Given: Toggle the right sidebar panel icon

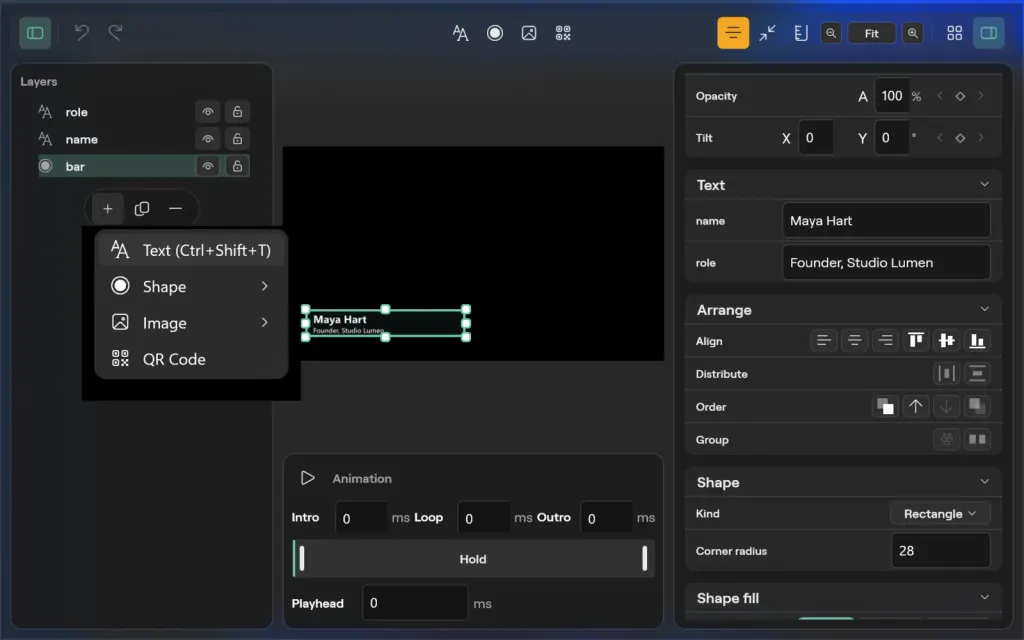Looking at the screenshot, I should pos(989,33).
